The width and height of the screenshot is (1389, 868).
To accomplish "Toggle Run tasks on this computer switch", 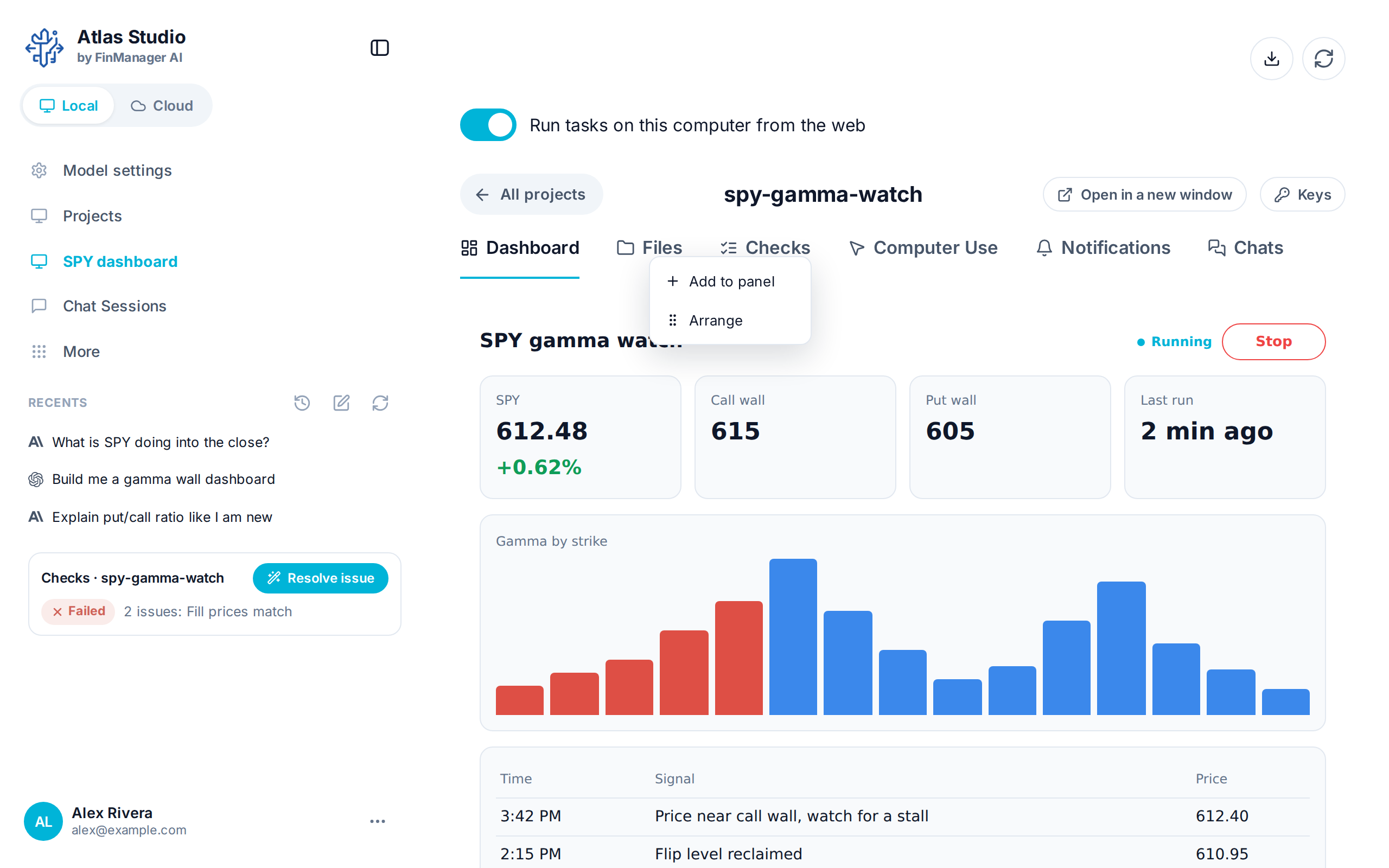I will (488, 125).
